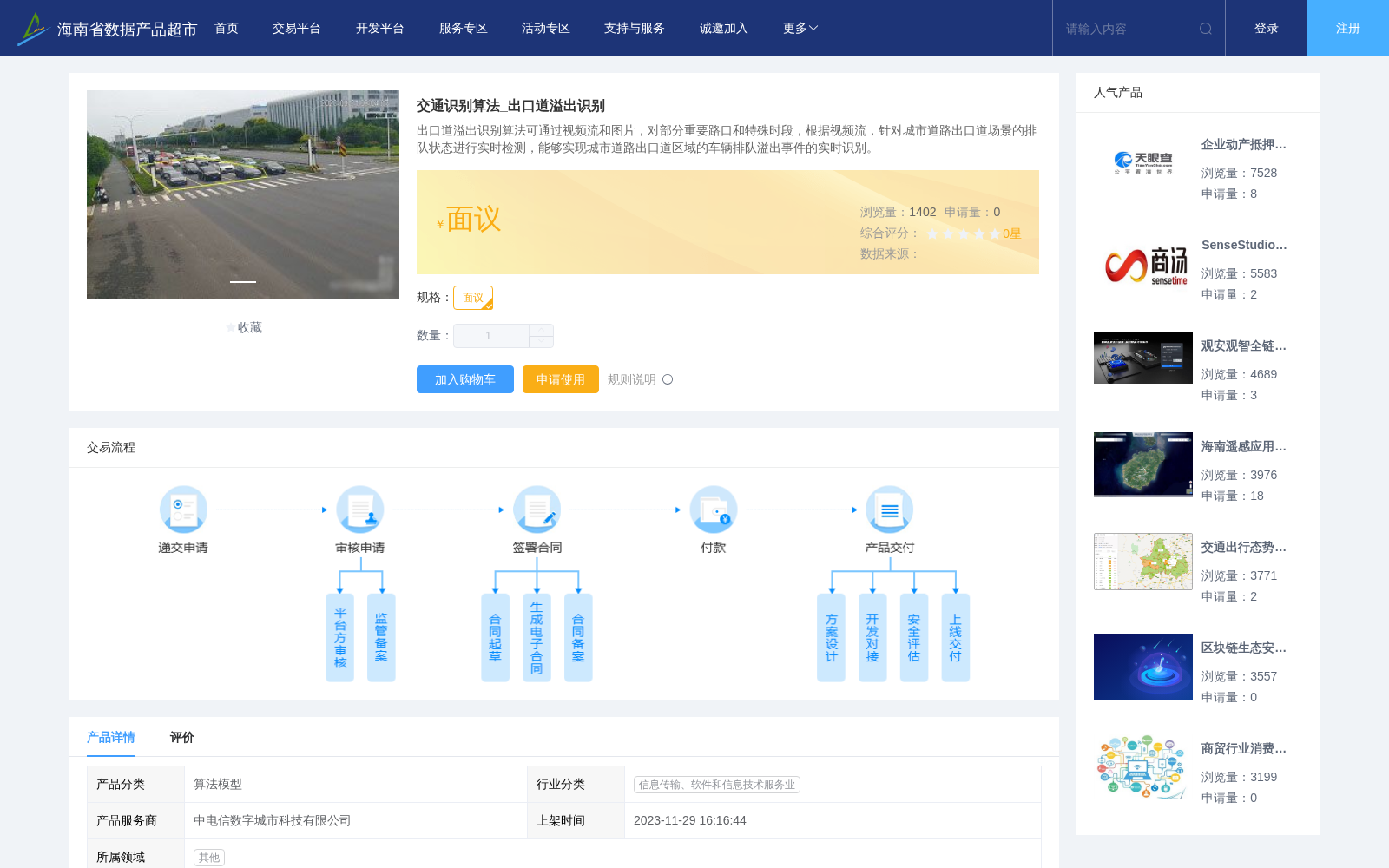This screenshot has width=1389, height=868.
Task: Click the 注册 button
Action: tap(1348, 29)
